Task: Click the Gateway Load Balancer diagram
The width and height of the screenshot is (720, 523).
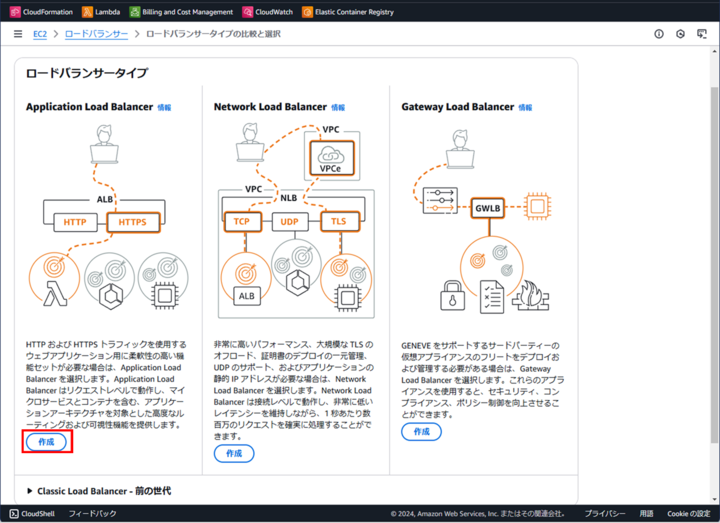Action: (x=482, y=221)
